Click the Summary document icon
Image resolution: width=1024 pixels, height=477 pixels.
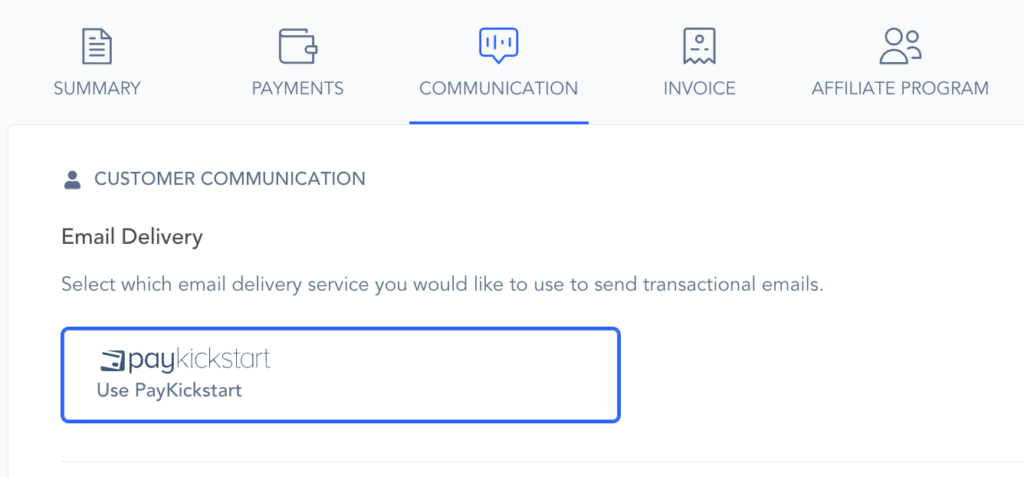(x=97, y=45)
